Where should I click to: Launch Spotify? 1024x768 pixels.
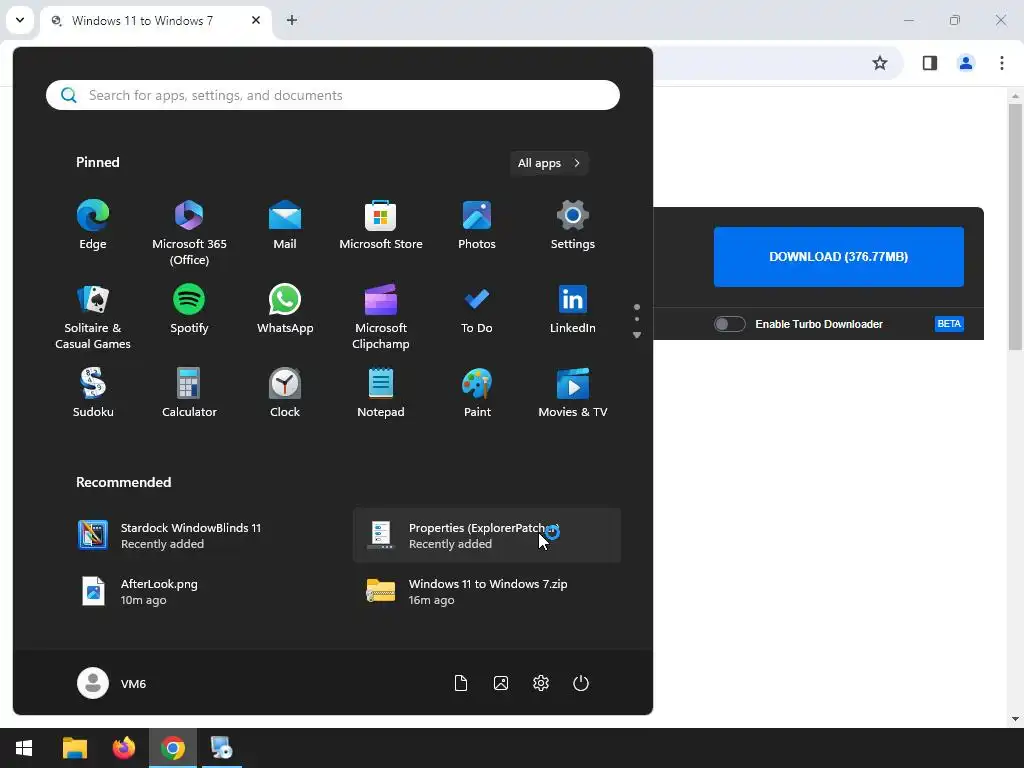(x=189, y=310)
